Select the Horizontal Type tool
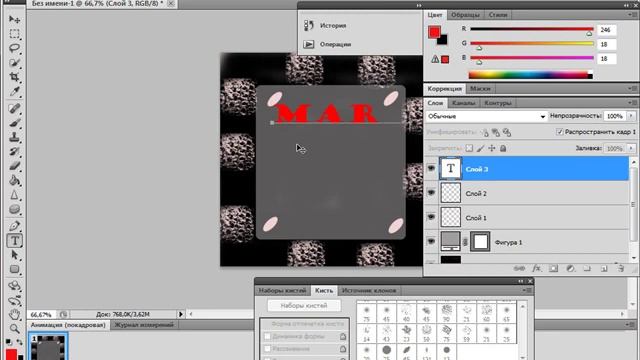Image resolution: width=640 pixels, height=360 pixels. 14,240
